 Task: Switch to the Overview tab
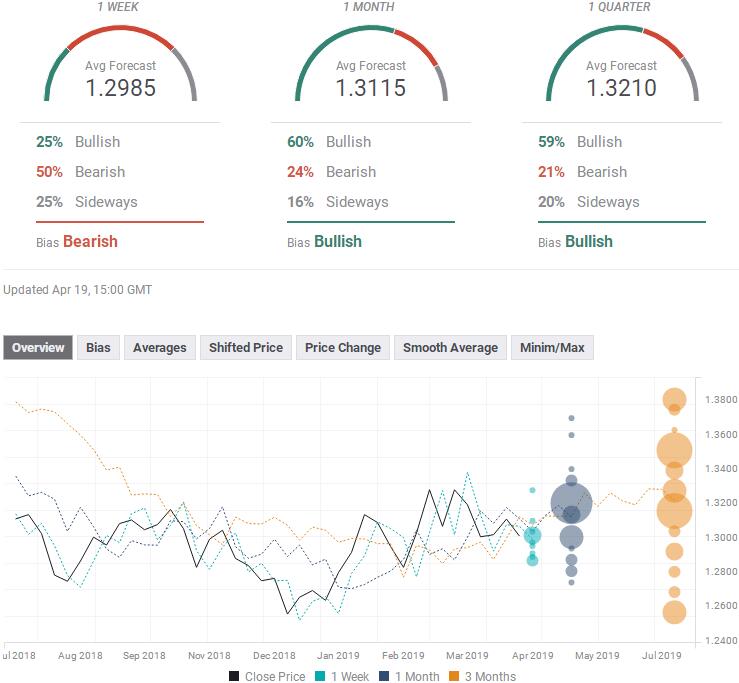(38, 348)
